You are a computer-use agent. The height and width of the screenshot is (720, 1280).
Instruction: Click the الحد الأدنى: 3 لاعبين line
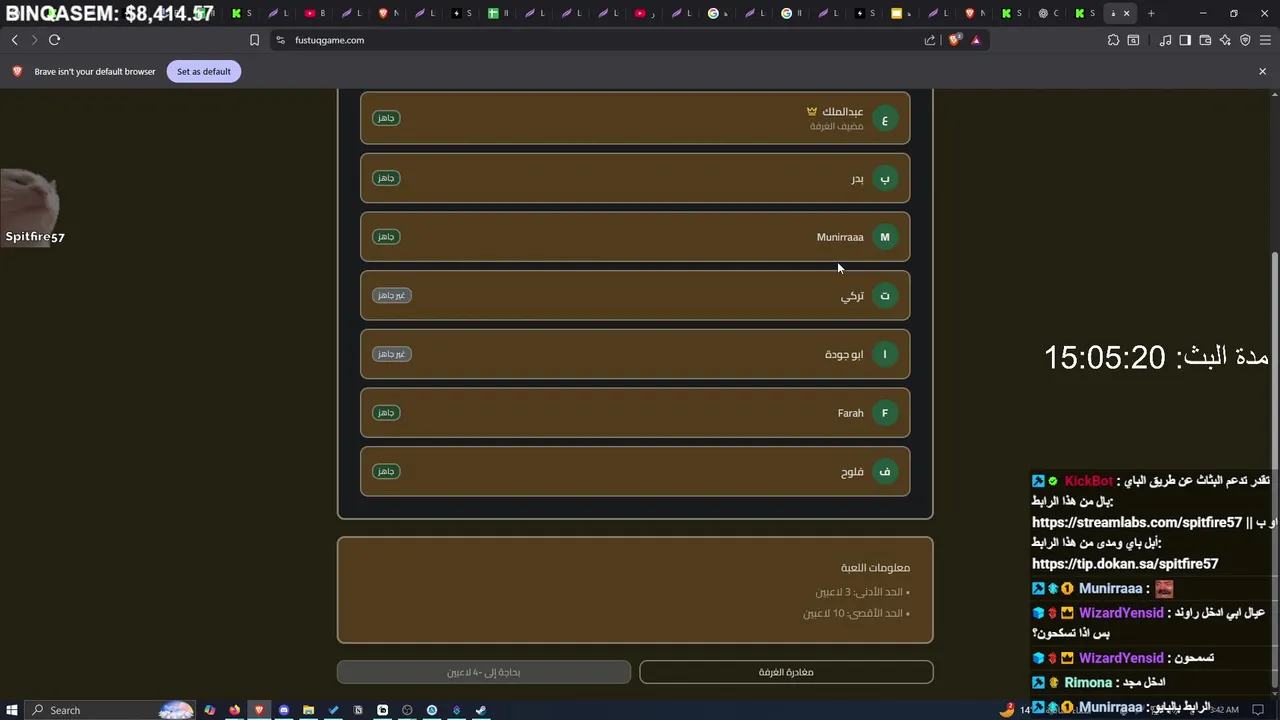pyautogui.click(x=862, y=592)
